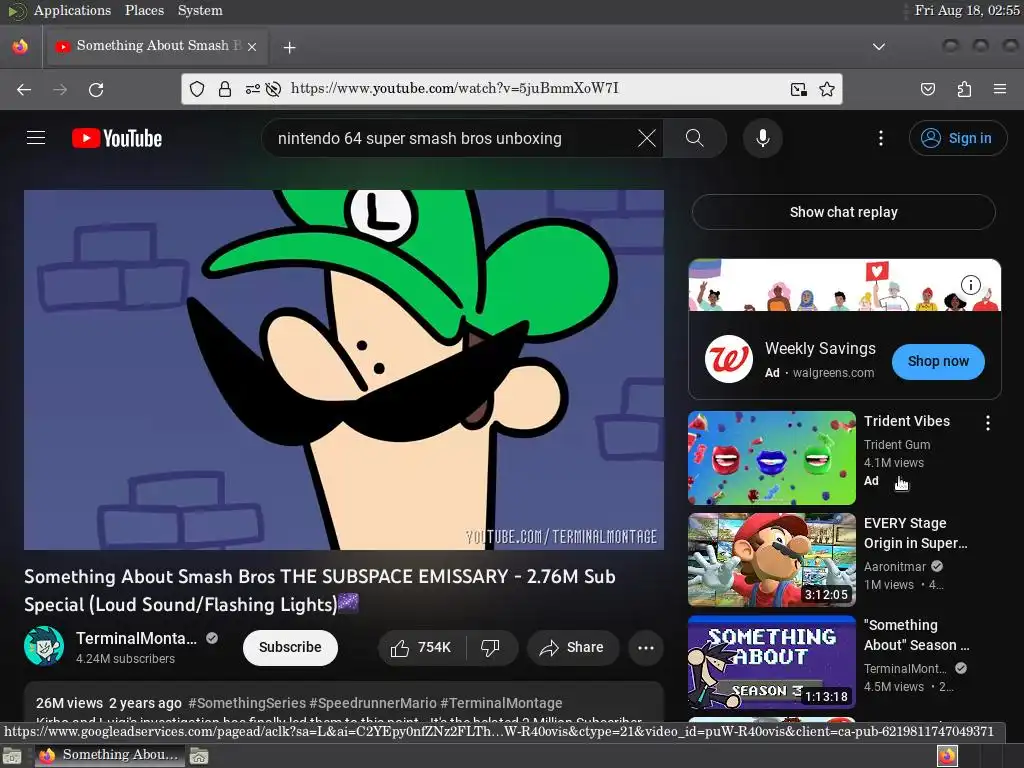Click the "Something About" Season title

pos(916,635)
